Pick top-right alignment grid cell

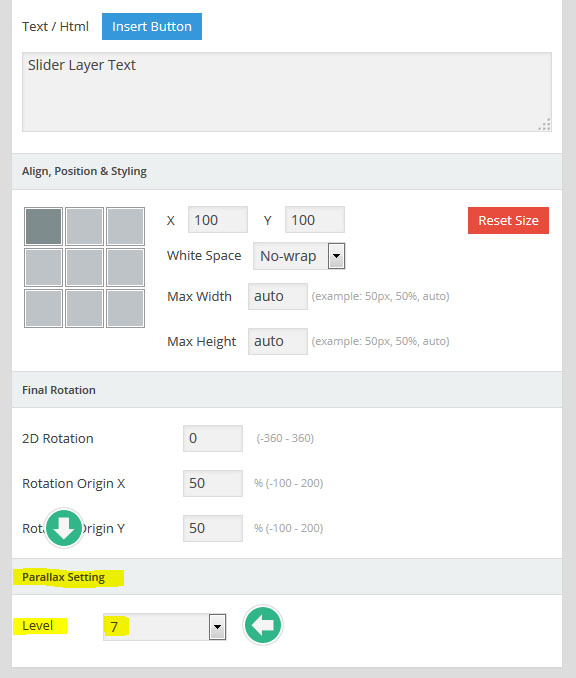pos(125,226)
